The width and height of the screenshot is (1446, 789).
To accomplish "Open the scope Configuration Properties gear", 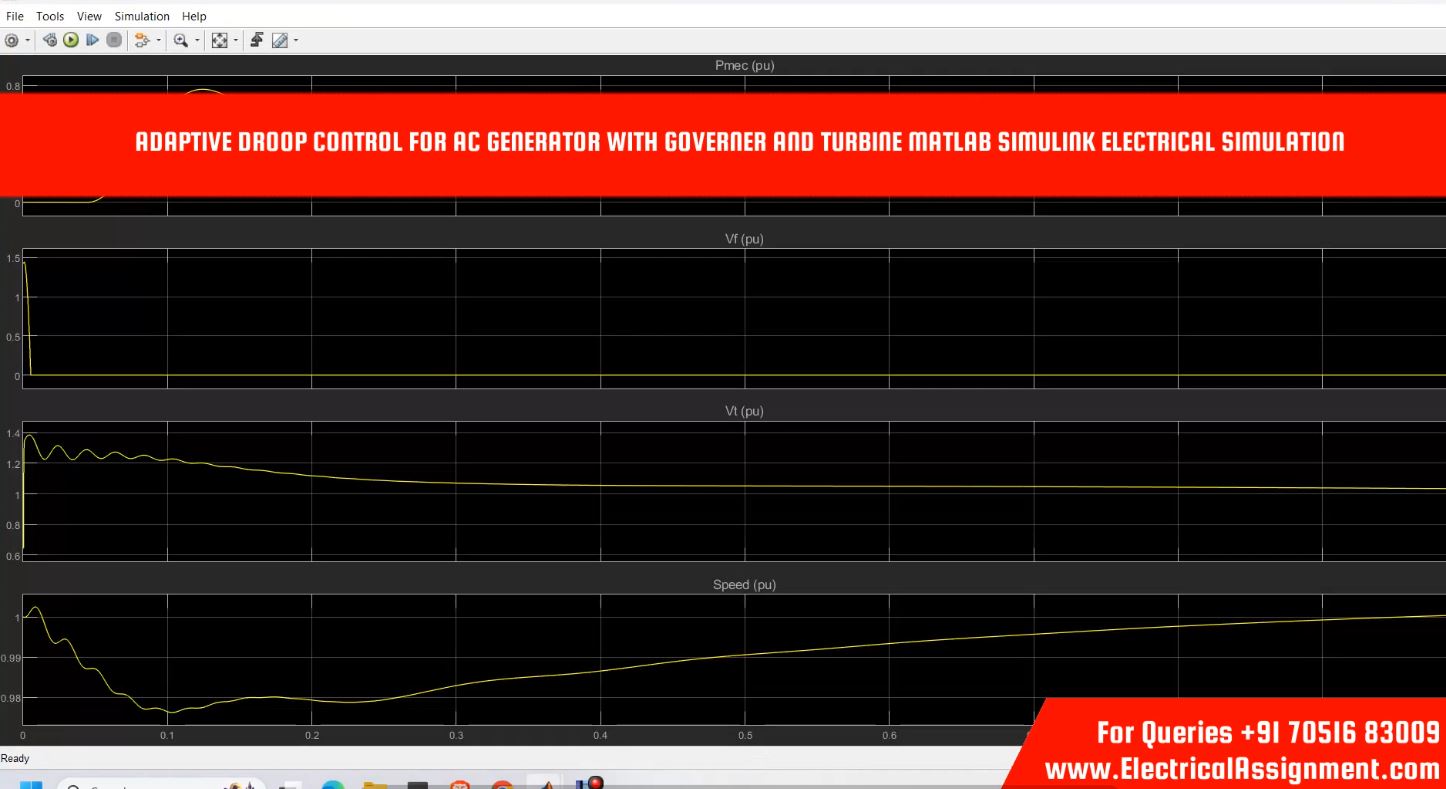I will (x=12, y=40).
